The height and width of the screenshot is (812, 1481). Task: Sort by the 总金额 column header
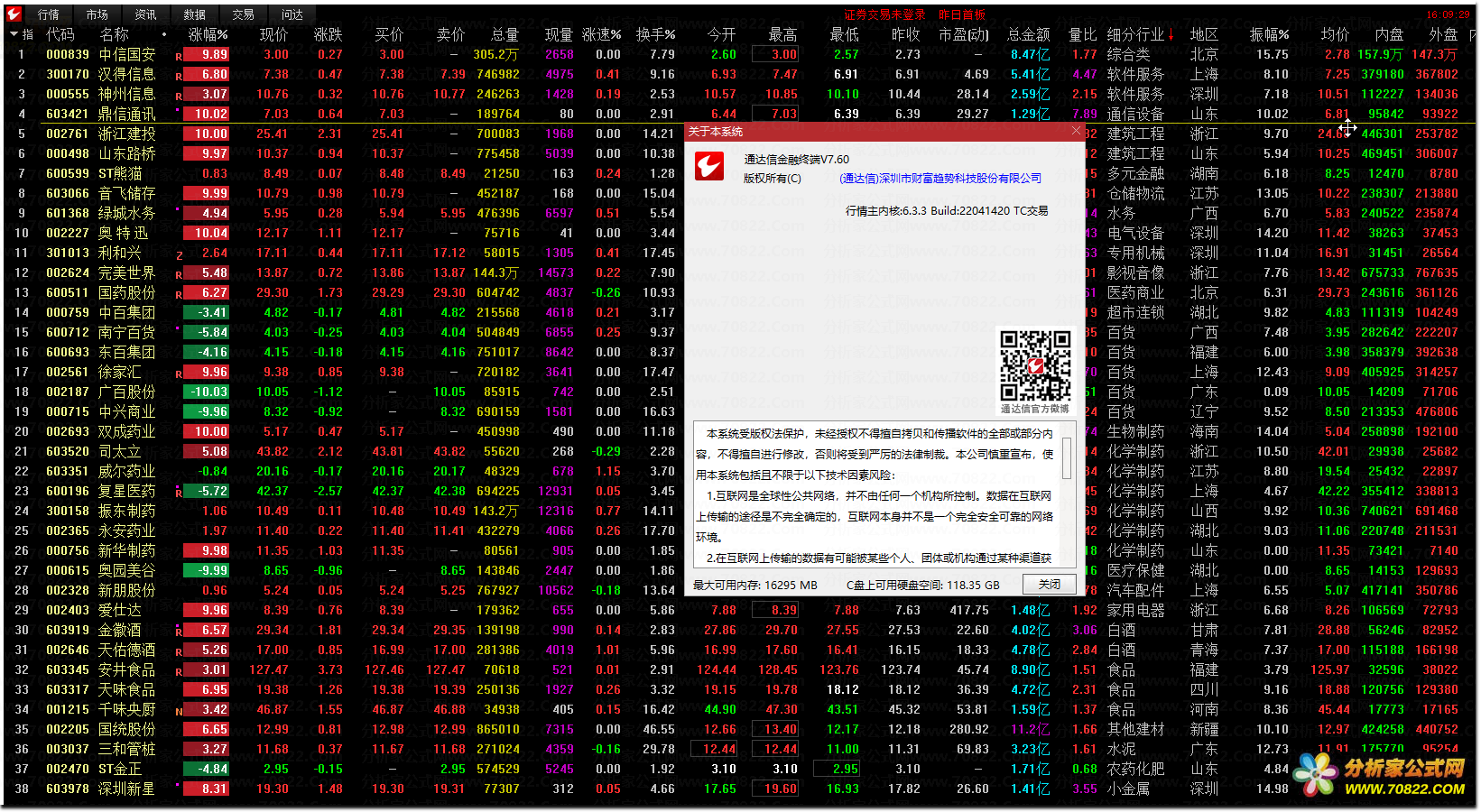point(1029,35)
